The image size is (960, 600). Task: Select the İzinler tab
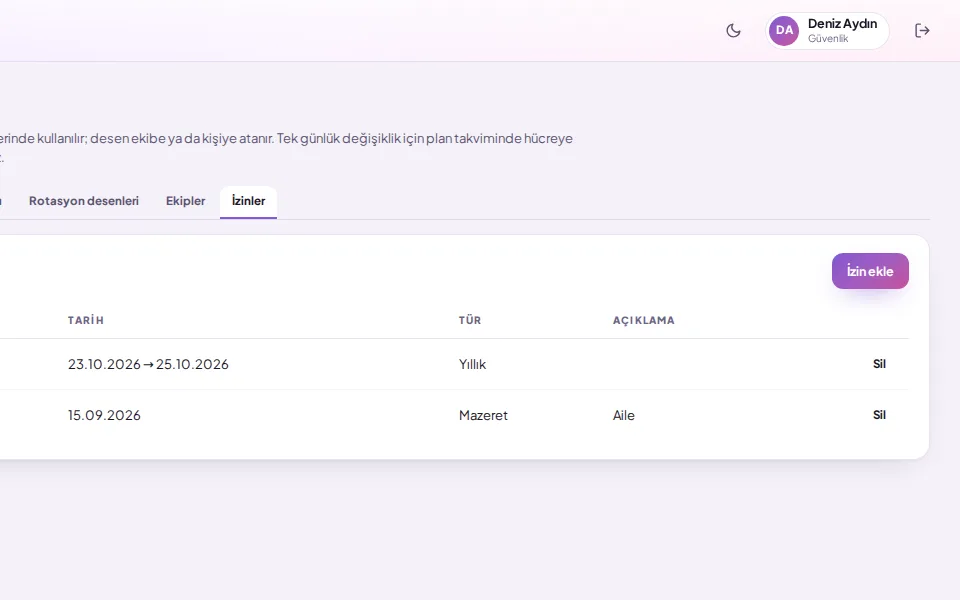[249, 201]
